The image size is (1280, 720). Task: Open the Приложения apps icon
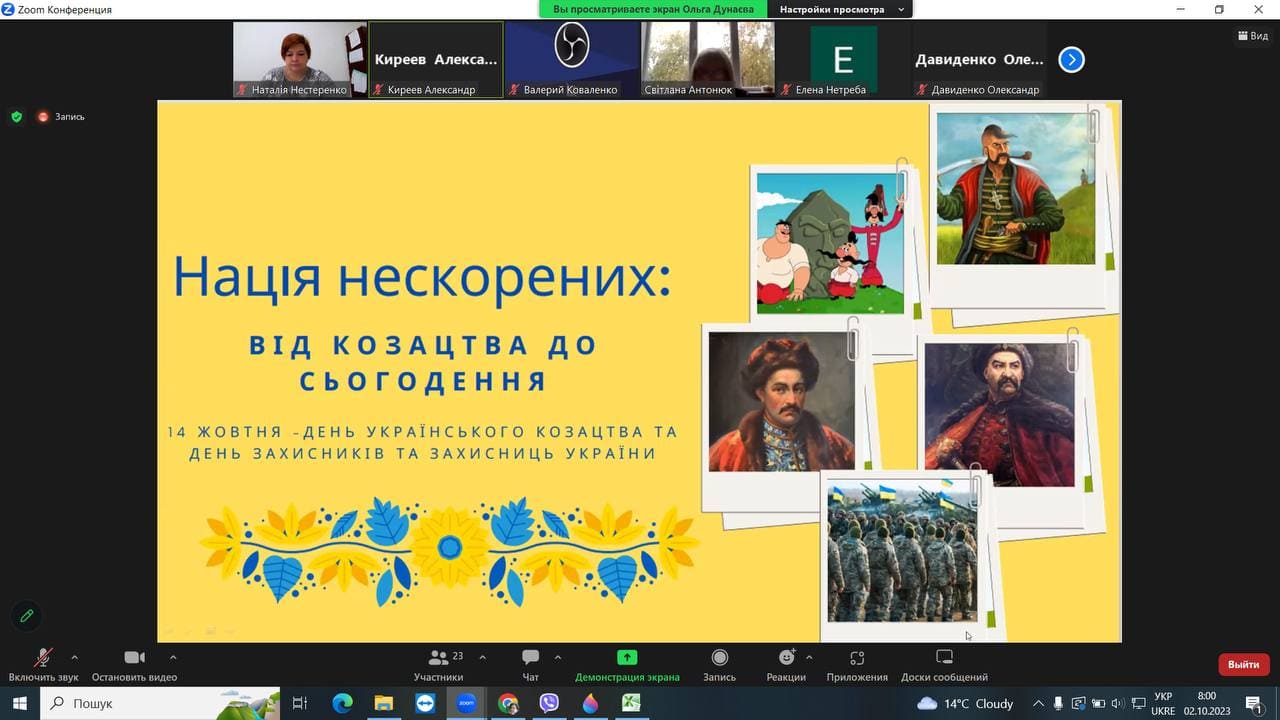point(857,658)
